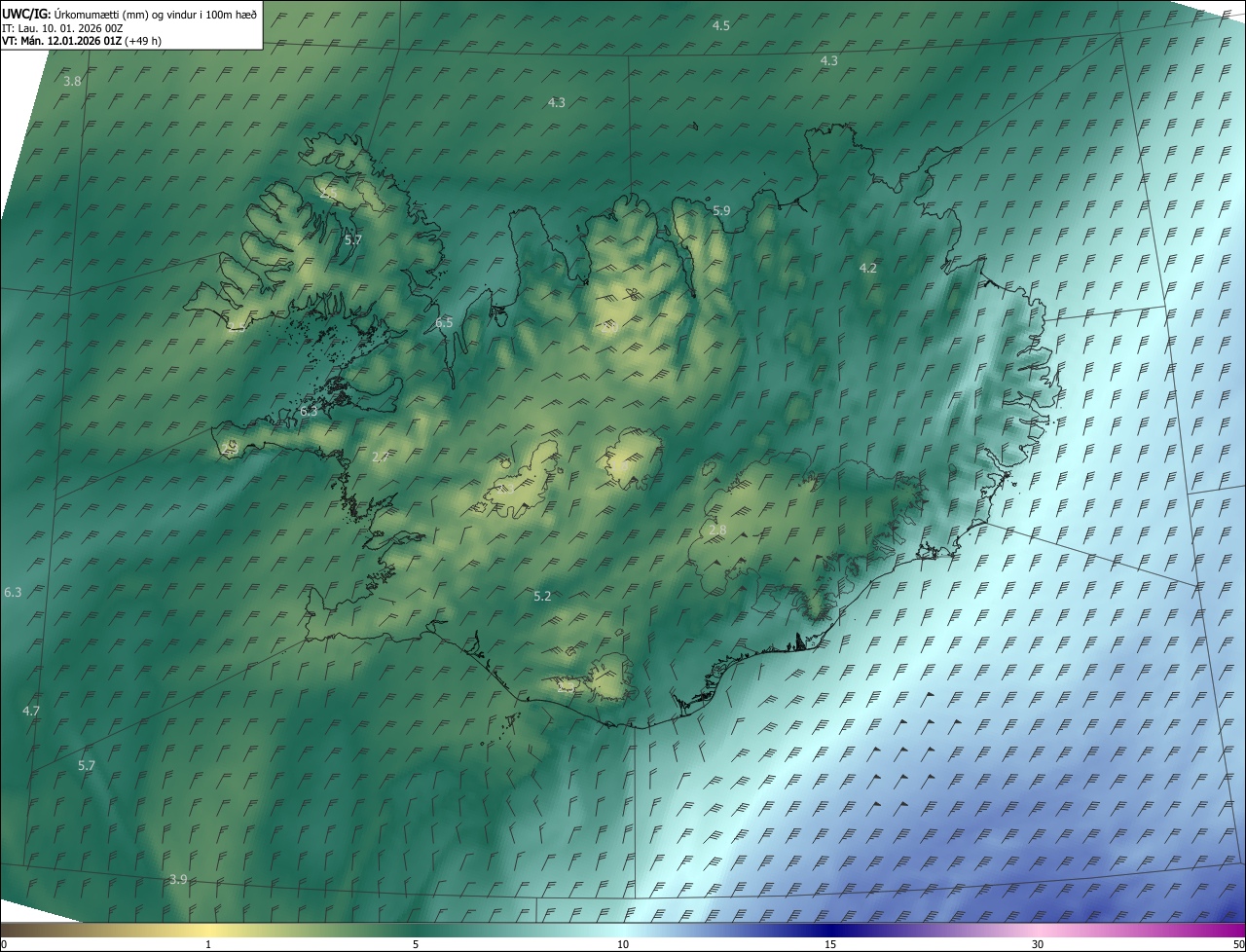Click the 30 tick label on the color scale
Screen dimensions: 1246x952
coord(1038,944)
